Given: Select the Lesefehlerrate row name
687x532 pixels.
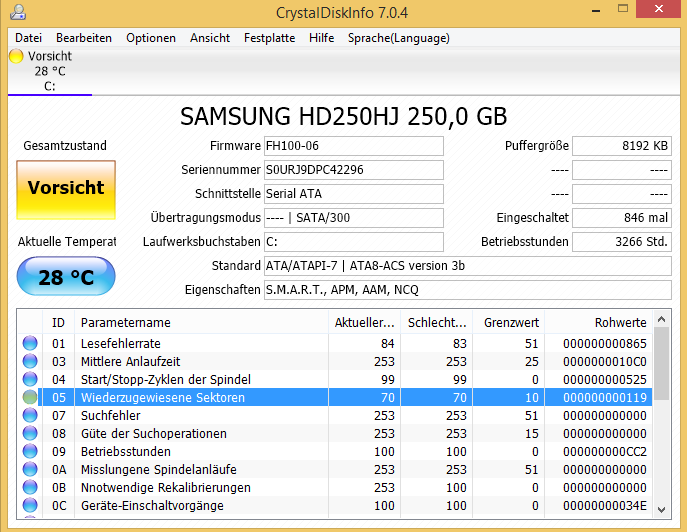Looking at the screenshot, I should (x=120, y=344).
